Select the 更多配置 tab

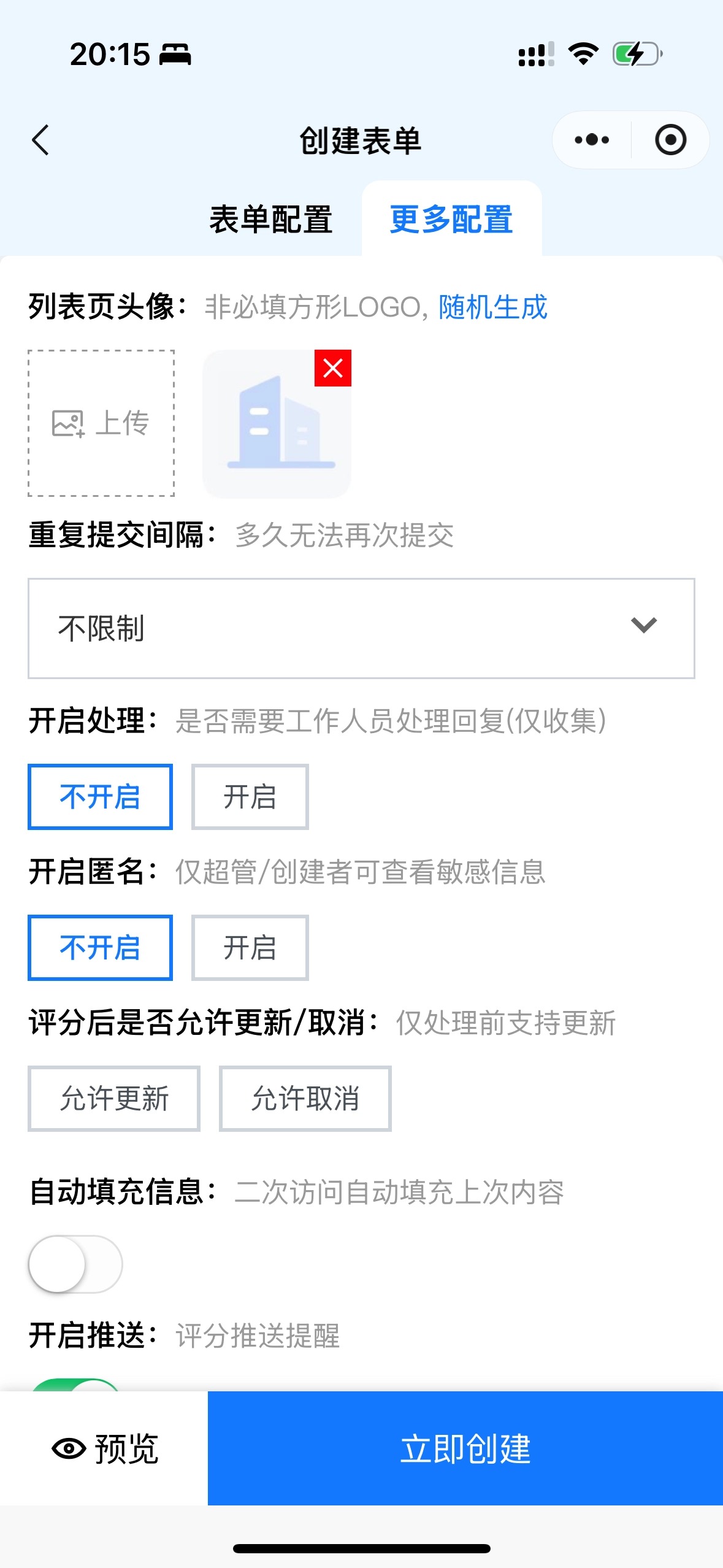(x=451, y=220)
